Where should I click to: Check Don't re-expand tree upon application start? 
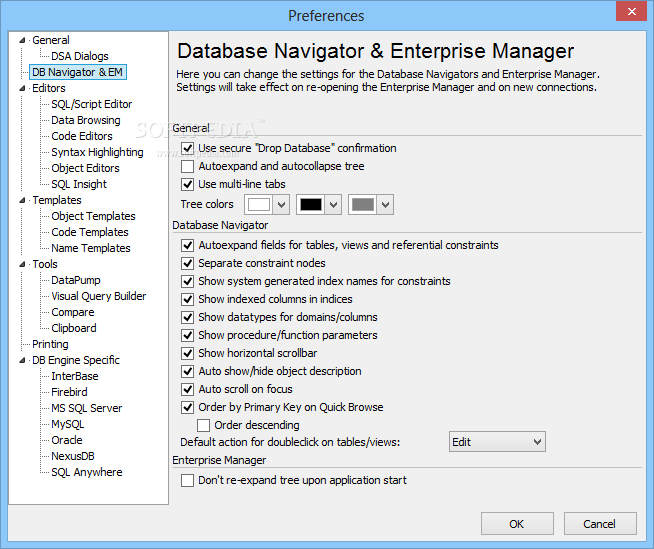(x=187, y=481)
